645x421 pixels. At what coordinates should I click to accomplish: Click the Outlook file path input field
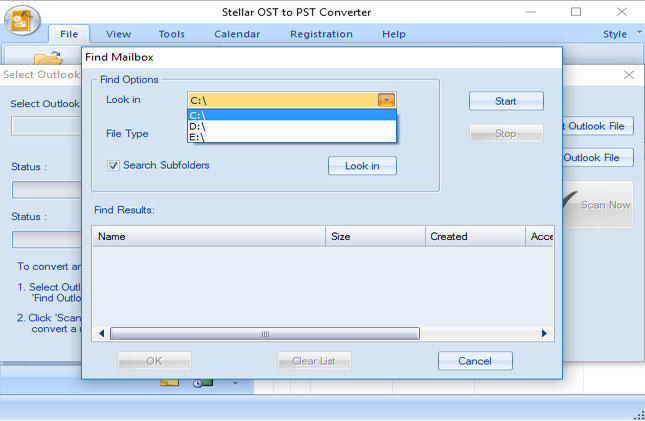click(x=46, y=126)
